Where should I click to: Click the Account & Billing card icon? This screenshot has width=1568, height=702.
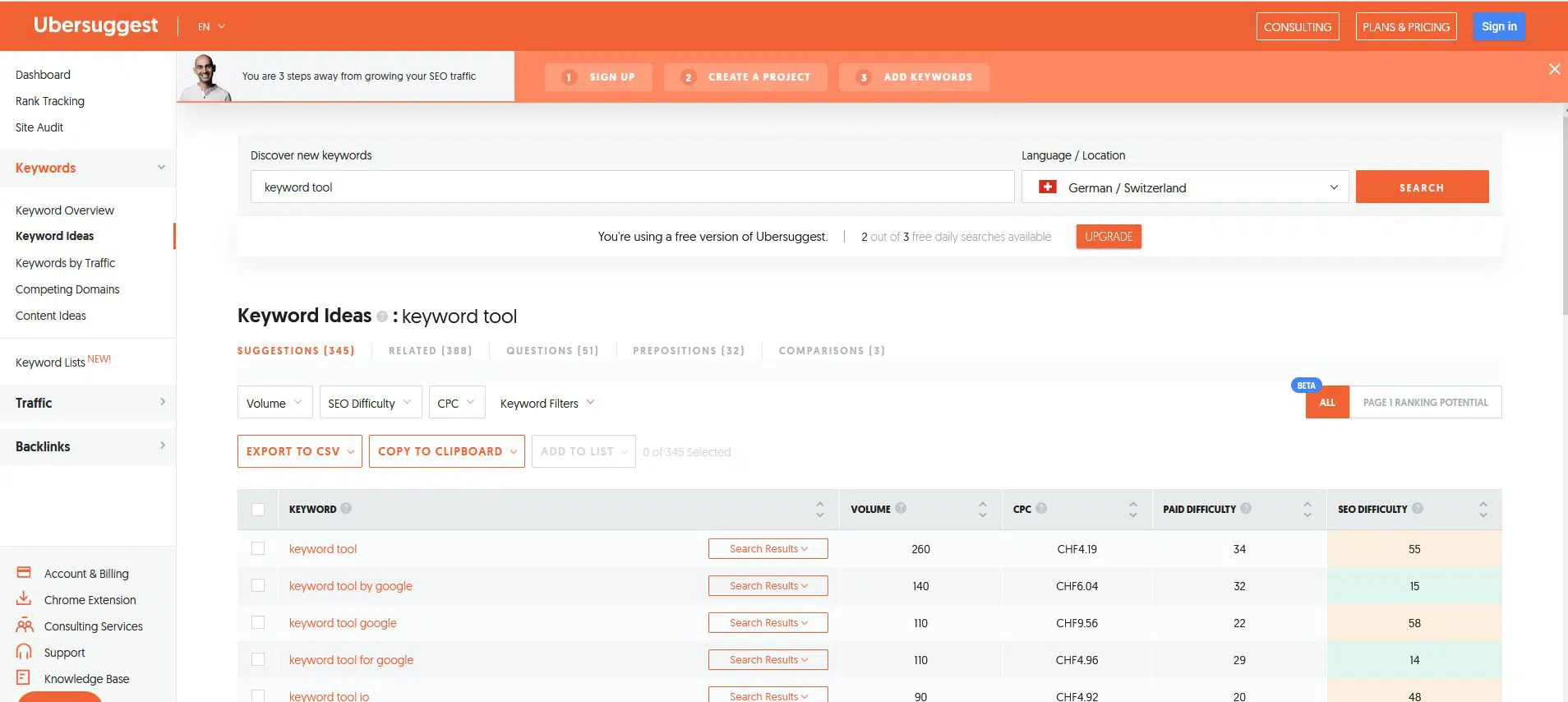coord(24,572)
